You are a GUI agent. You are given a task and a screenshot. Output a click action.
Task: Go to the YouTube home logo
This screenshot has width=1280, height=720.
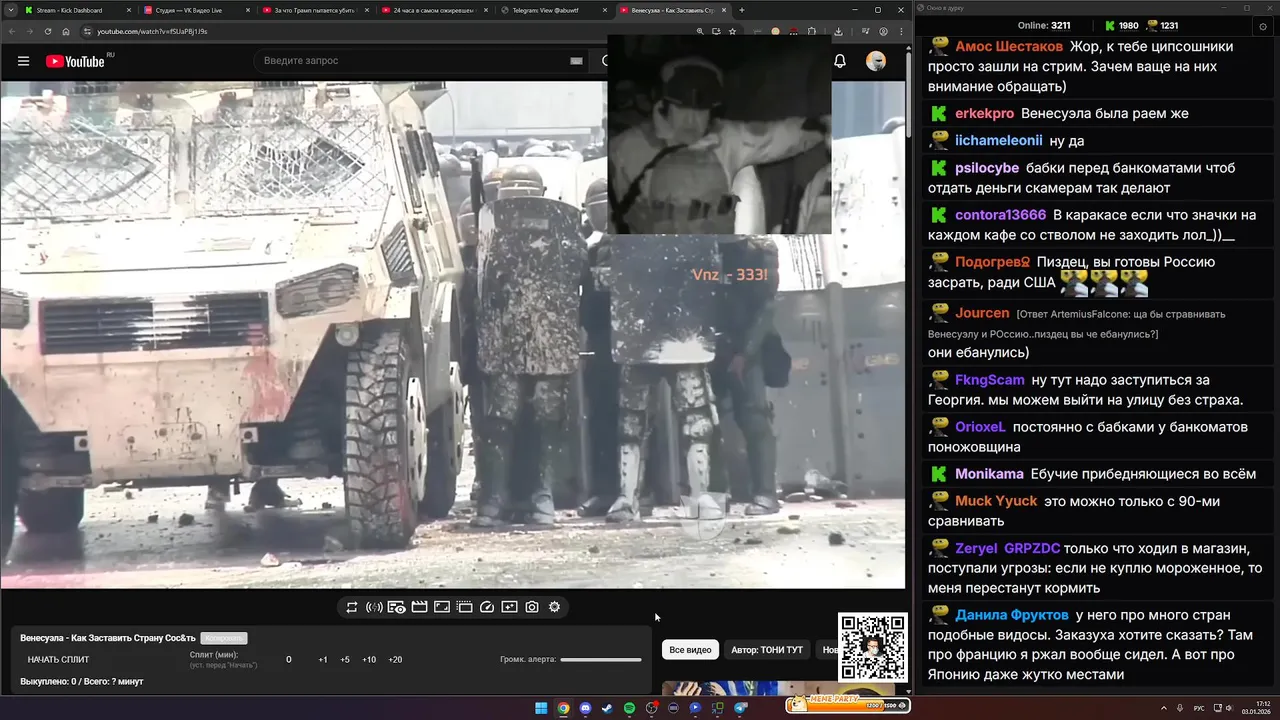point(75,61)
